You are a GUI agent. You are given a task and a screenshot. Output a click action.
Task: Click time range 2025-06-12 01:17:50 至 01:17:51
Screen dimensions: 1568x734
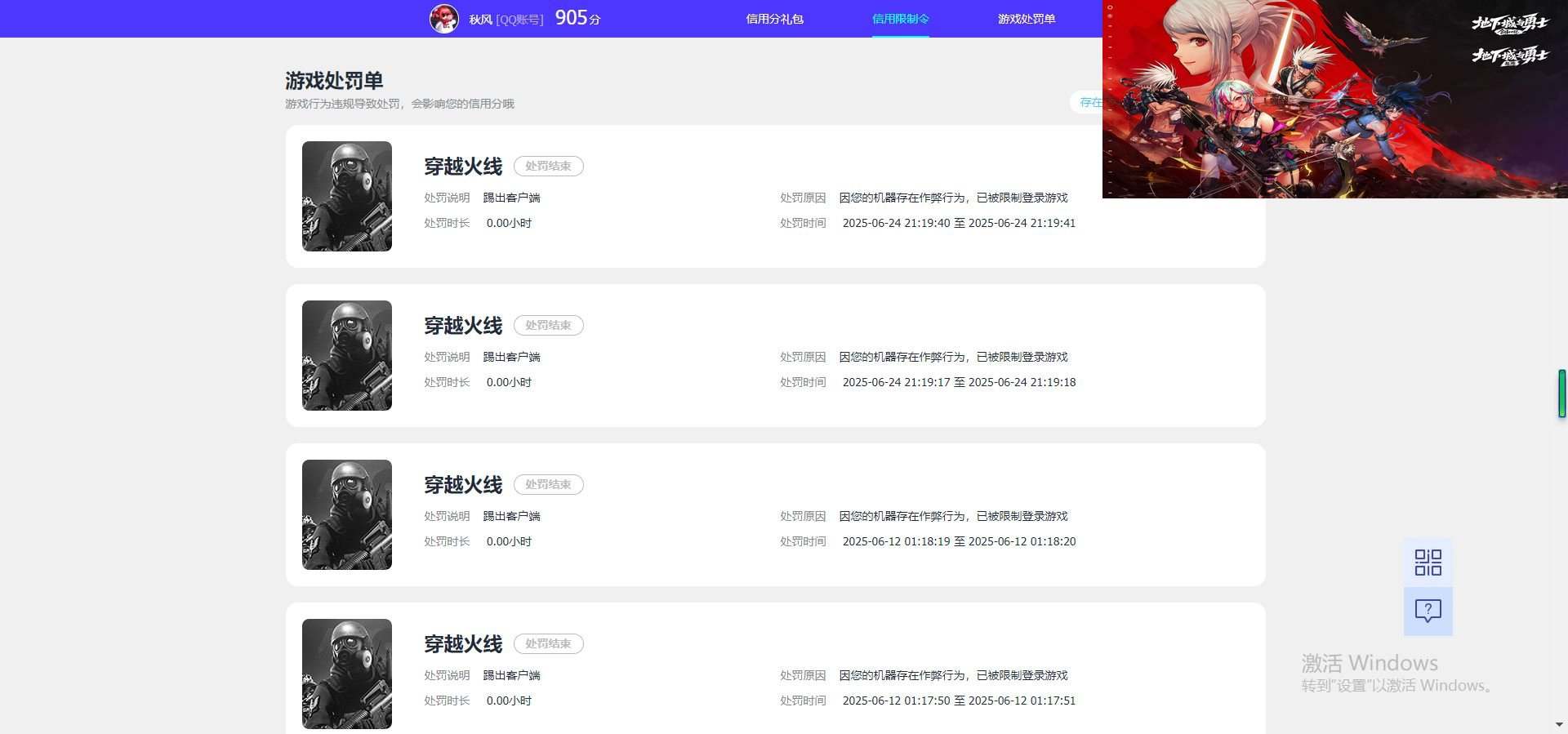click(959, 701)
